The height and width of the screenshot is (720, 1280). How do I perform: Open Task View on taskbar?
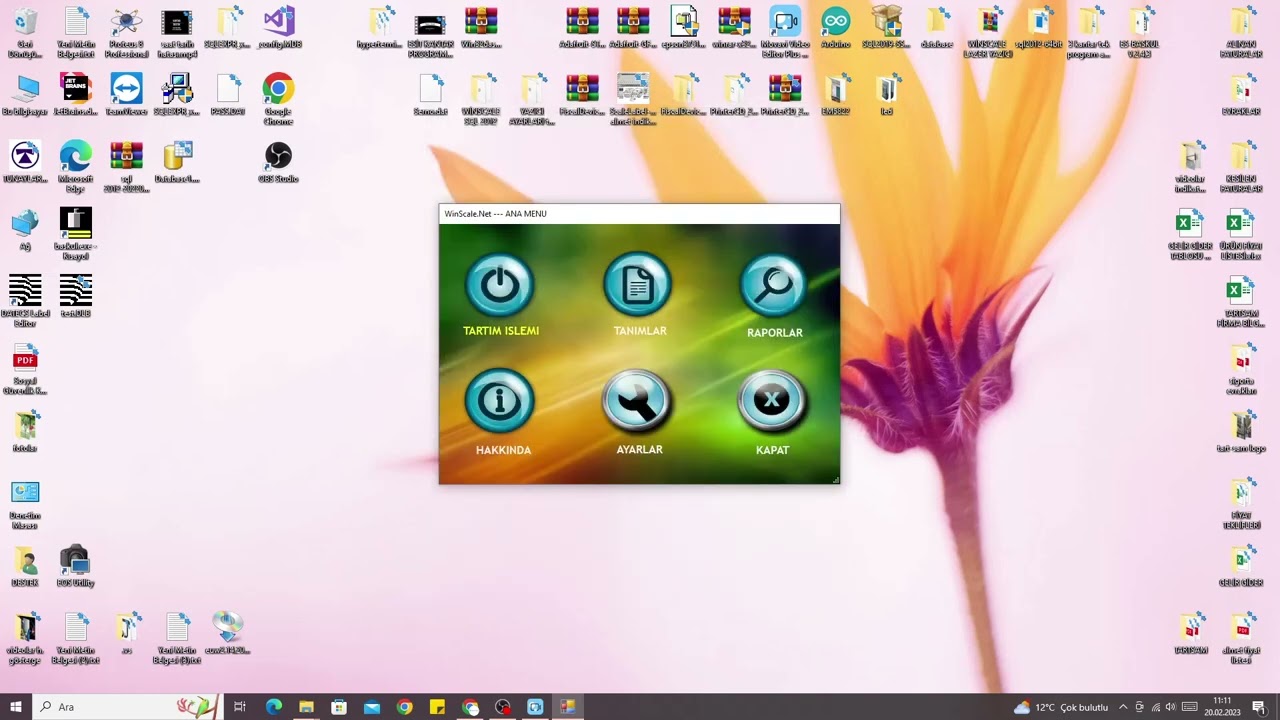[x=240, y=707]
